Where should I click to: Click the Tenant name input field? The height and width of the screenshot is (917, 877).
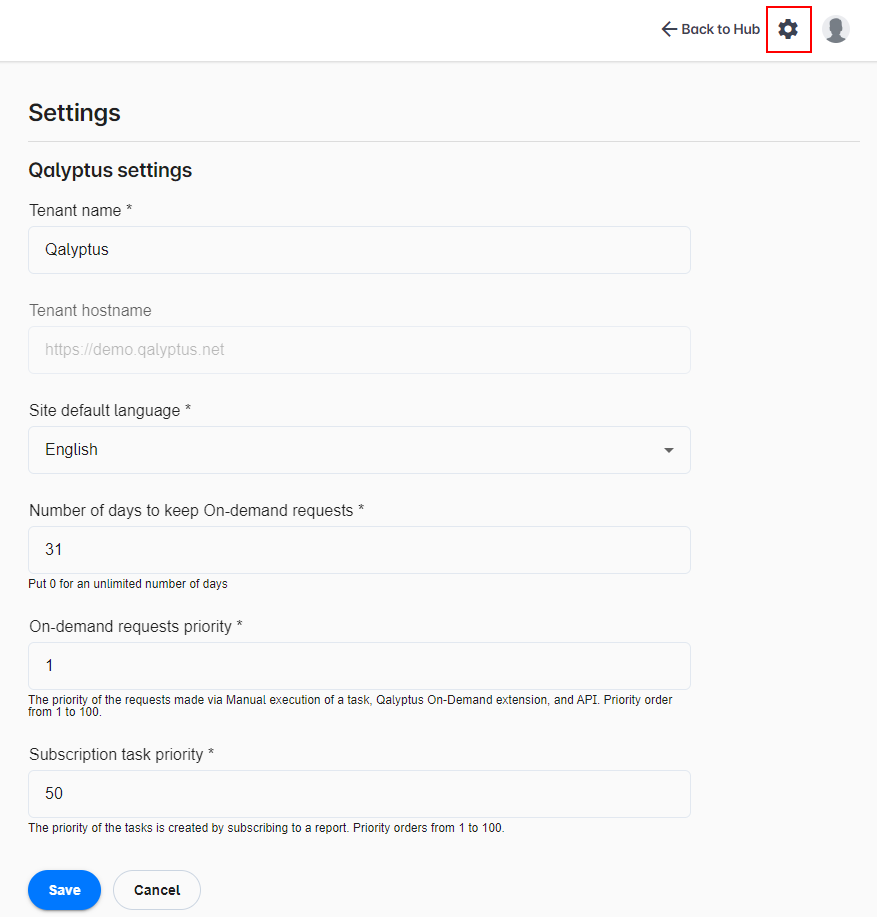pyautogui.click(x=359, y=250)
